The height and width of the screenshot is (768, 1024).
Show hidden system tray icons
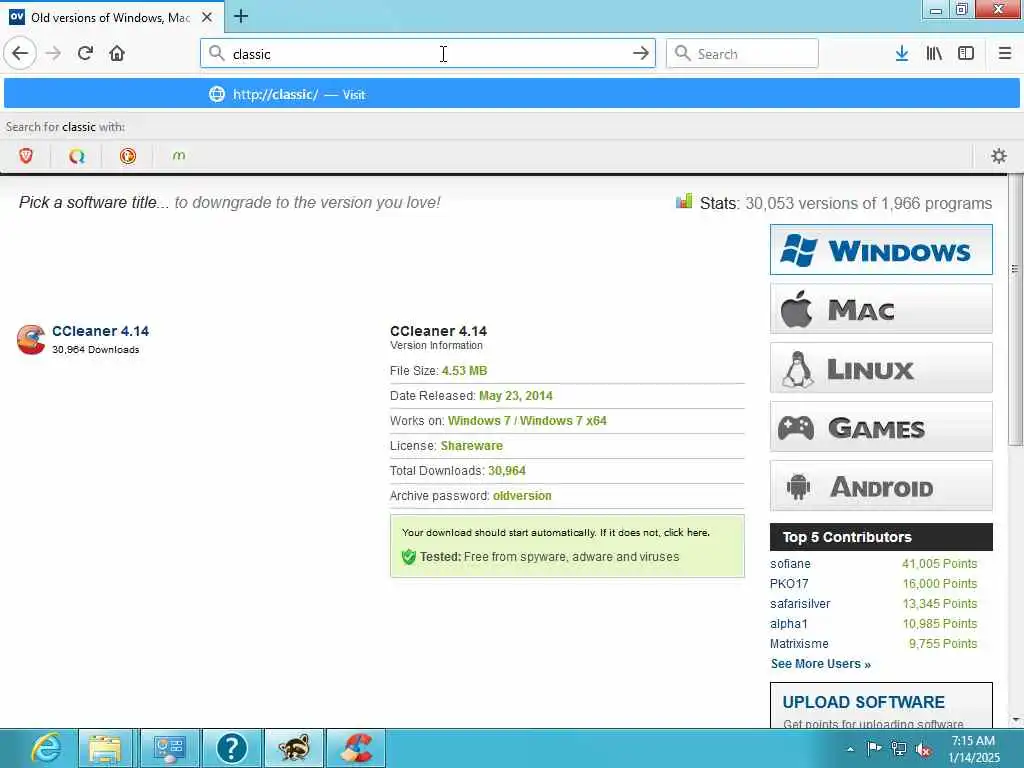click(x=850, y=749)
